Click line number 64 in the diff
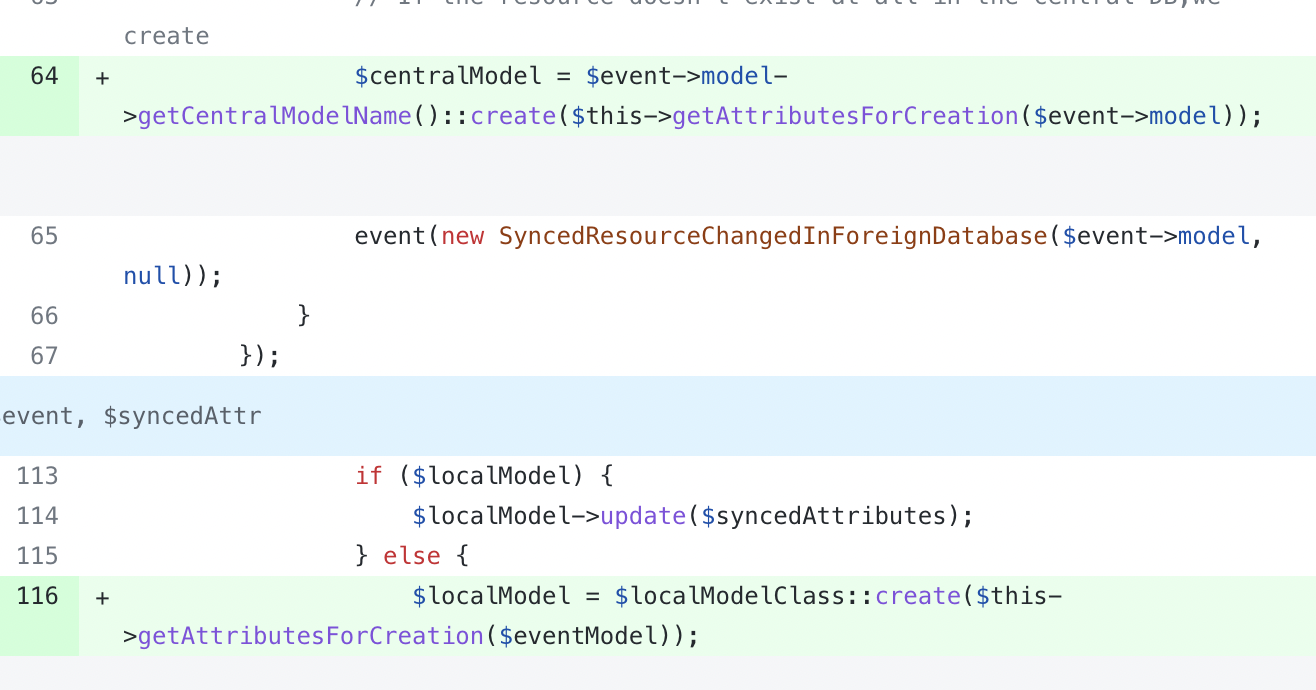Image resolution: width=1316 pixels, height=690 pixels. point(44,76)
